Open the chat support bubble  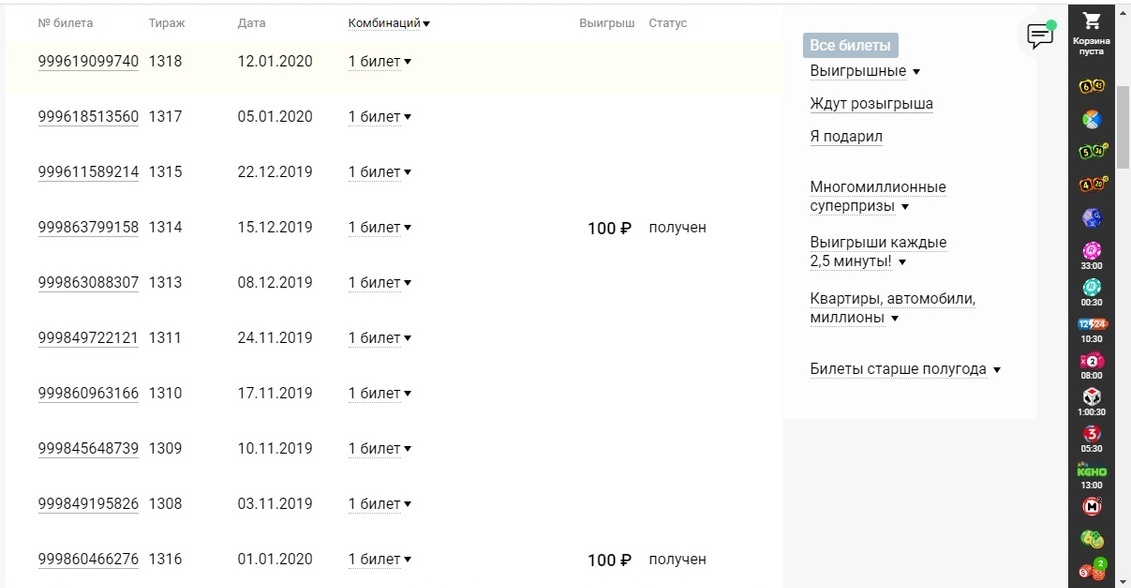[x=1039, y=33]
